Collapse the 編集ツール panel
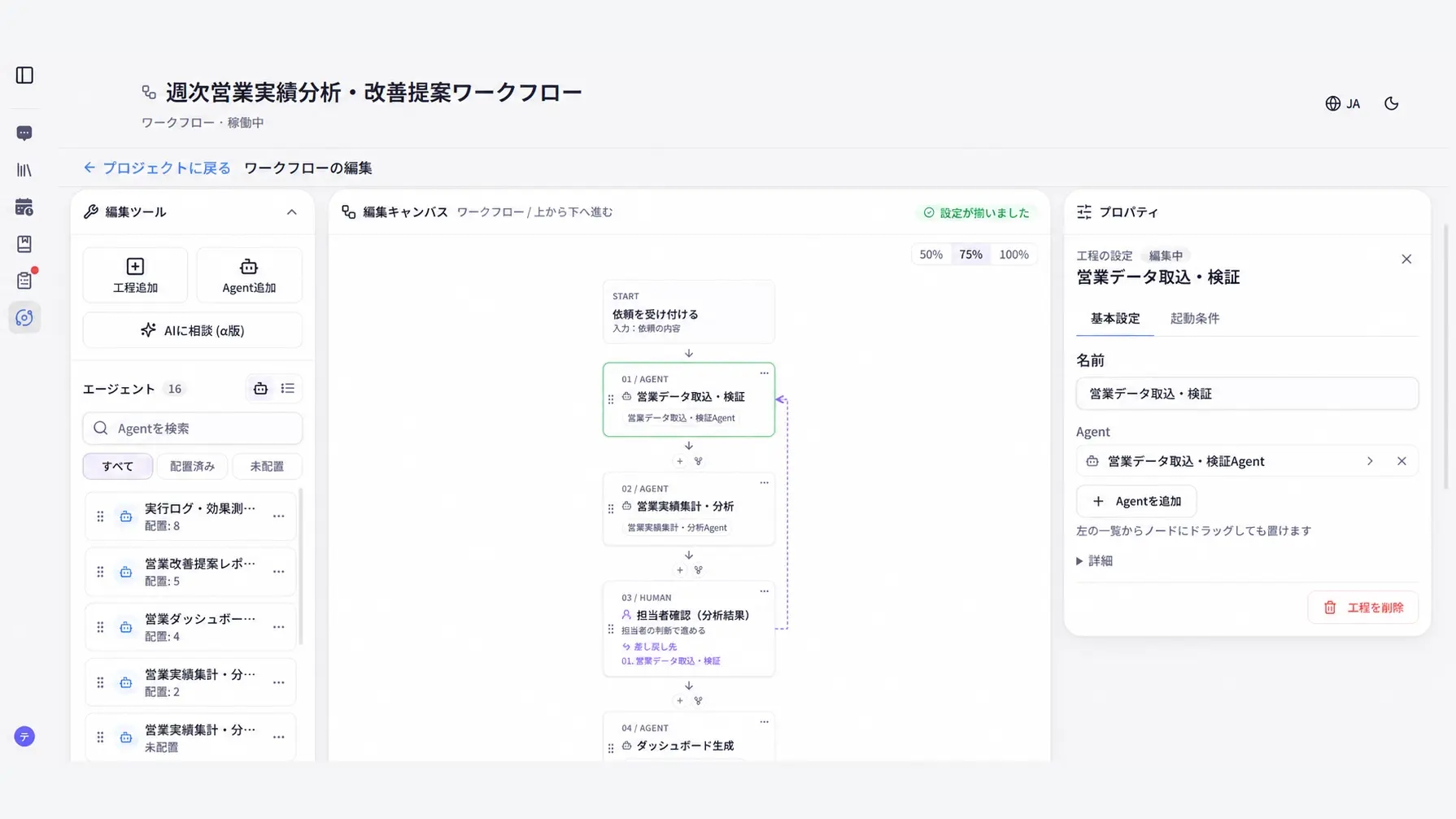Screen dimensions: 1456x819 click(x=291, y=212)
